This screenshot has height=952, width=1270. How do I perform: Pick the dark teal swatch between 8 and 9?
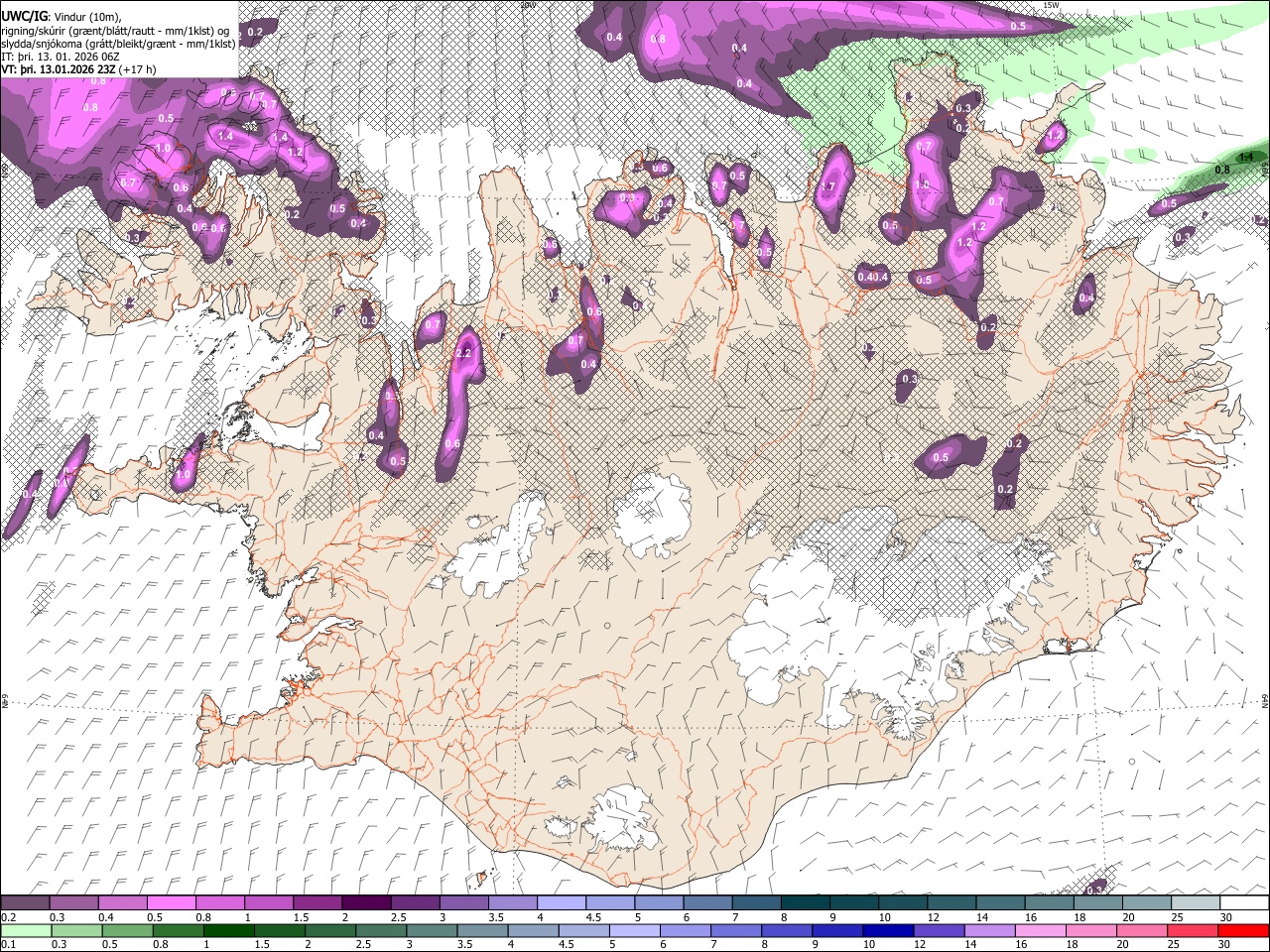click(806, 903)
